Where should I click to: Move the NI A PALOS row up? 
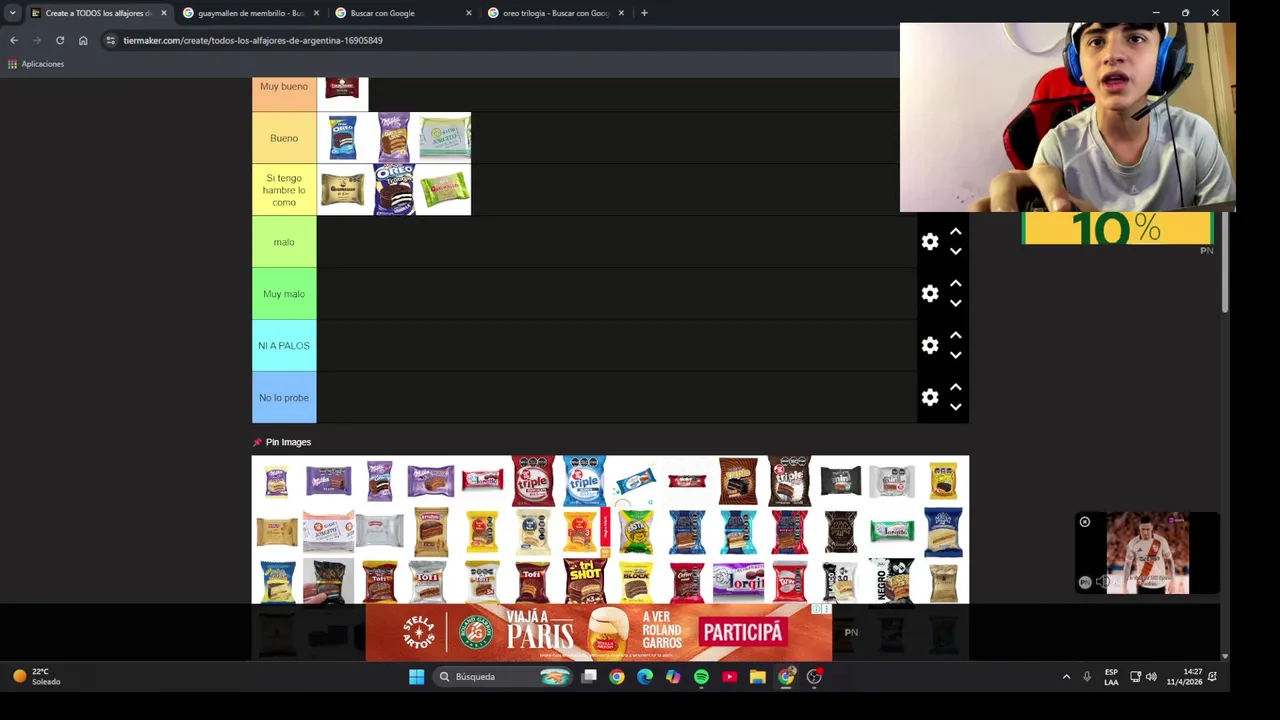coord(955,336)
